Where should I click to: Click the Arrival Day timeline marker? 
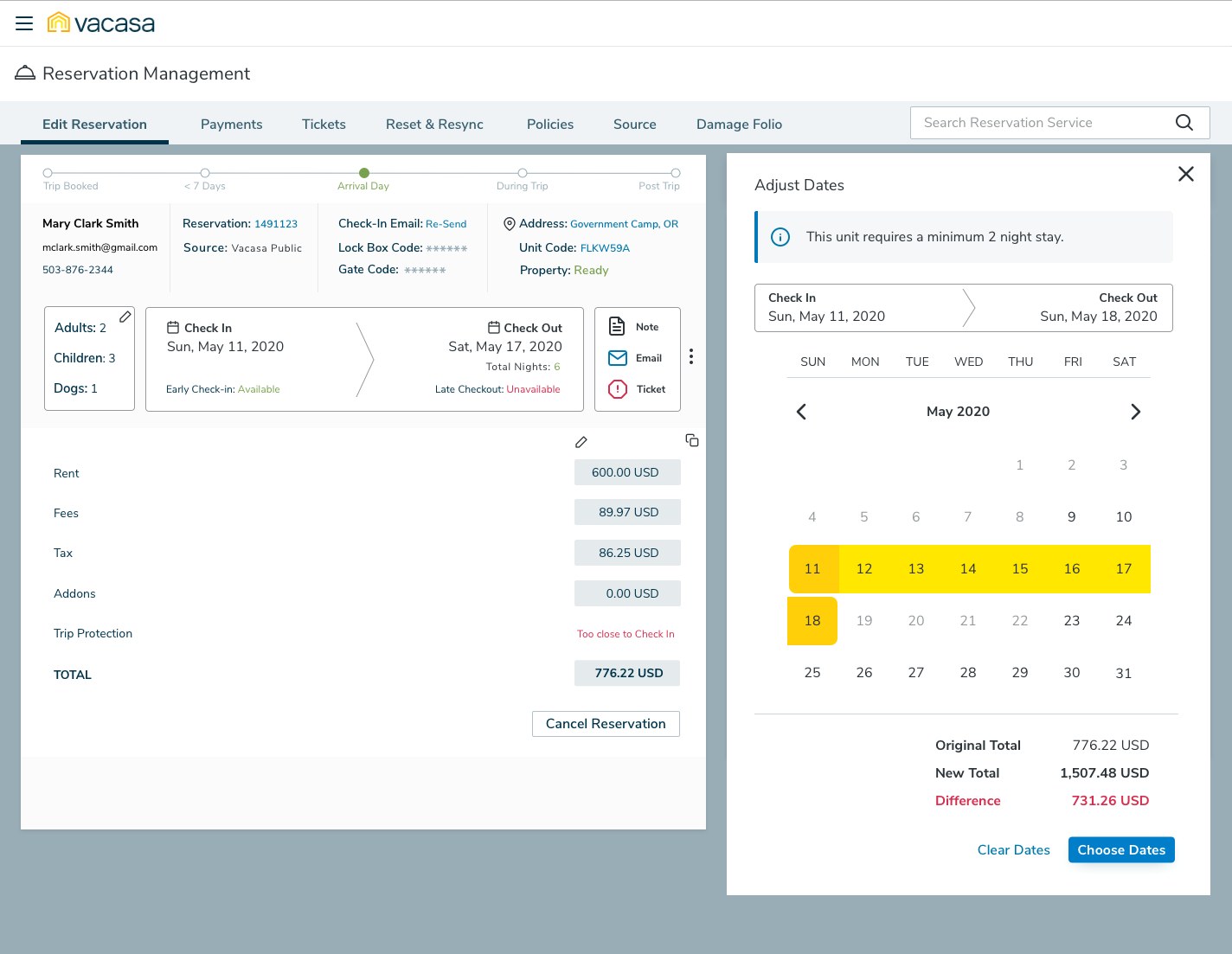pyautogui.click(x=364, y=173)
